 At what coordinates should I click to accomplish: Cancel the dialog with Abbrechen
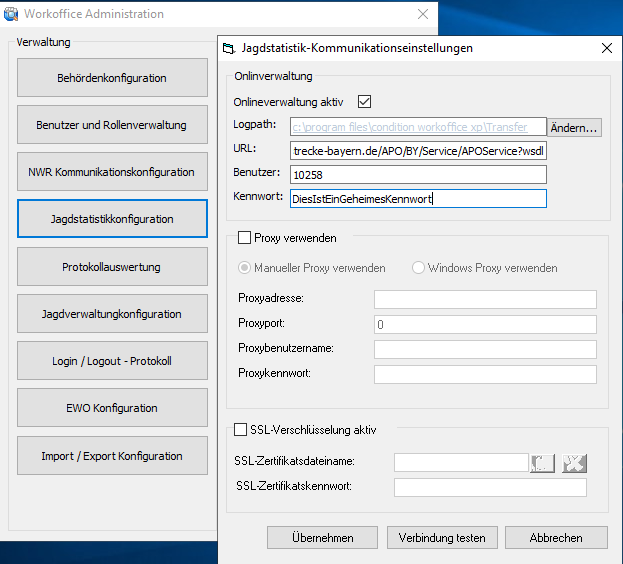coord(556,538)
